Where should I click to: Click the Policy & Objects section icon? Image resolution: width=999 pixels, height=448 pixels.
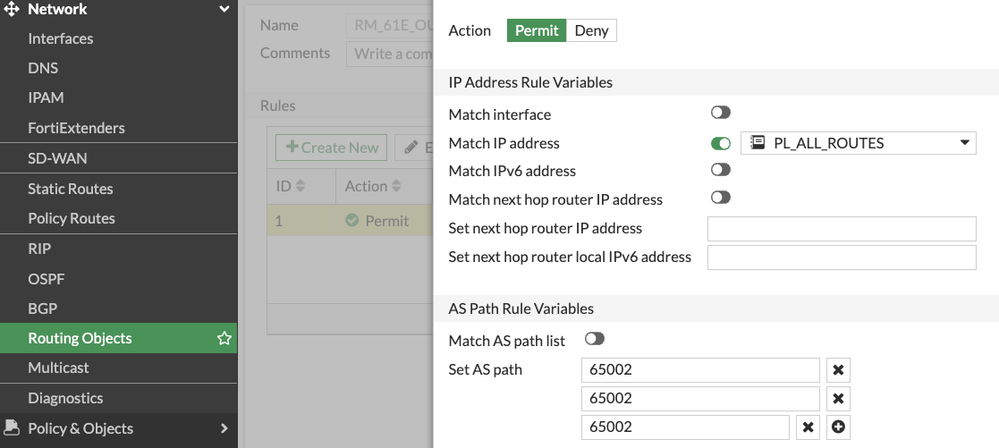12,428
